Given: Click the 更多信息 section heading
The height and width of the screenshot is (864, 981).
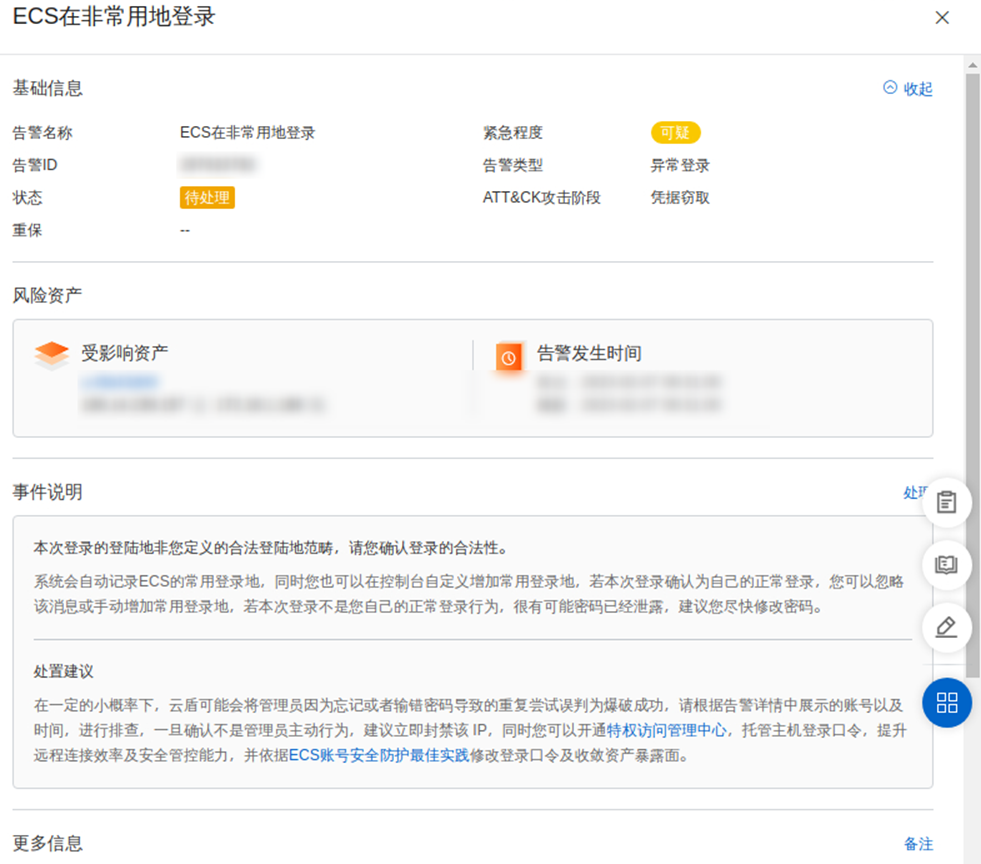Looking at the screenshot, I should (x=48, y=843).
